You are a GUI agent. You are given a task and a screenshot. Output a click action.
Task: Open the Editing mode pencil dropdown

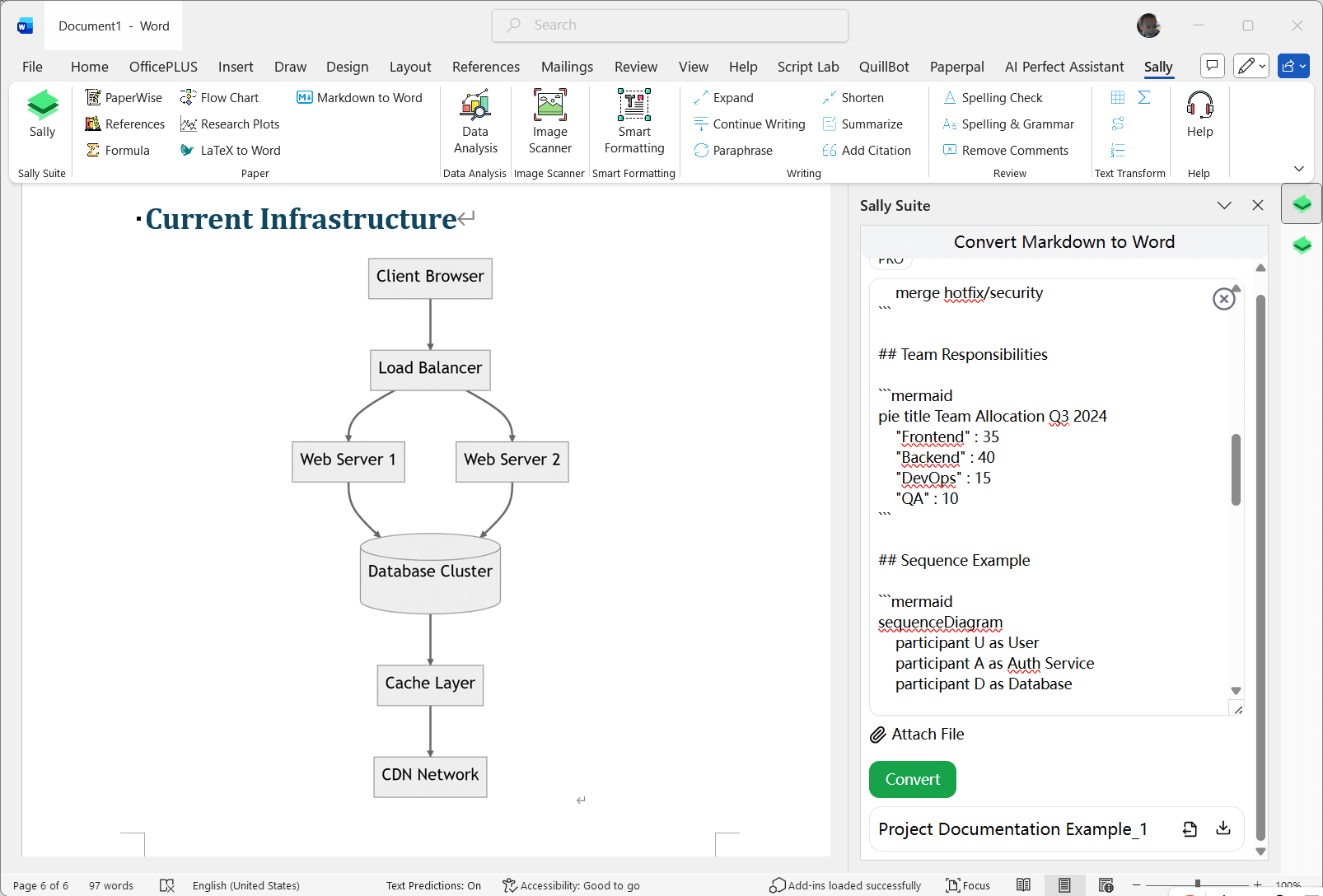[x=1251, y=66]
